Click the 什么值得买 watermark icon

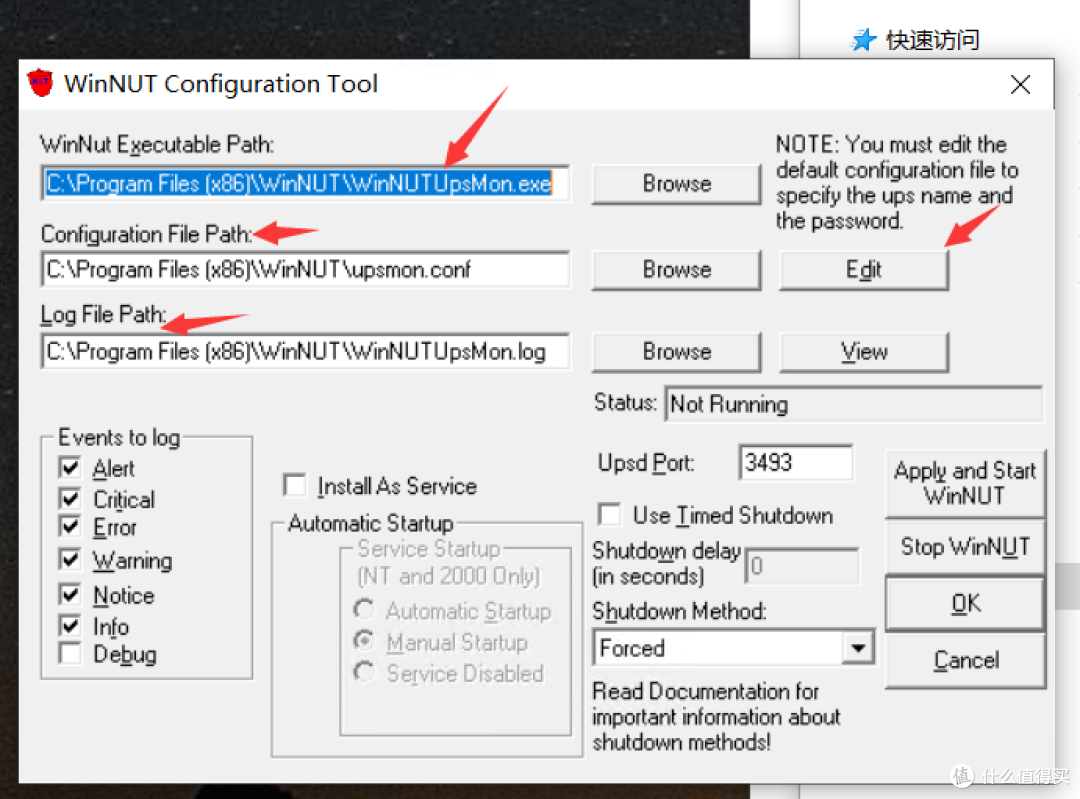point(961,776)
